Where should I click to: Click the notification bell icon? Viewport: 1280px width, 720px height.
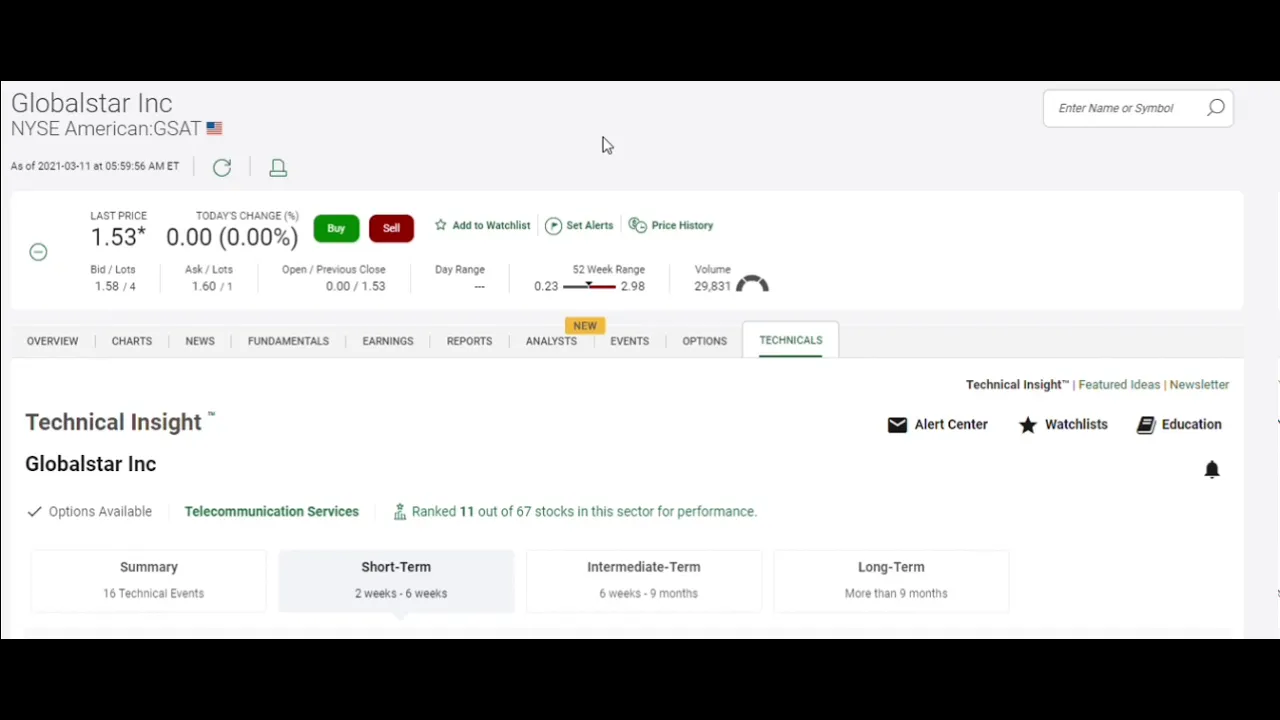tap(1212, 469)
